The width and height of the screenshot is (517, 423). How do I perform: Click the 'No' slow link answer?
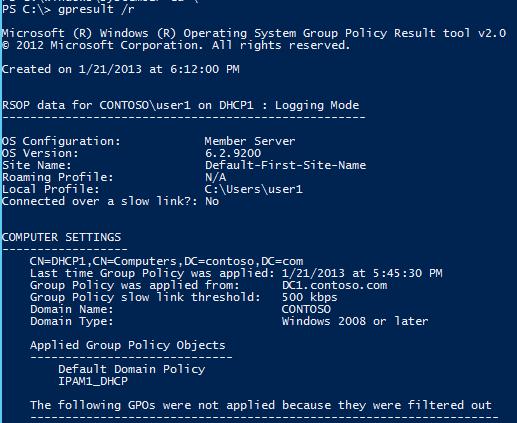[x=212, y=201]
